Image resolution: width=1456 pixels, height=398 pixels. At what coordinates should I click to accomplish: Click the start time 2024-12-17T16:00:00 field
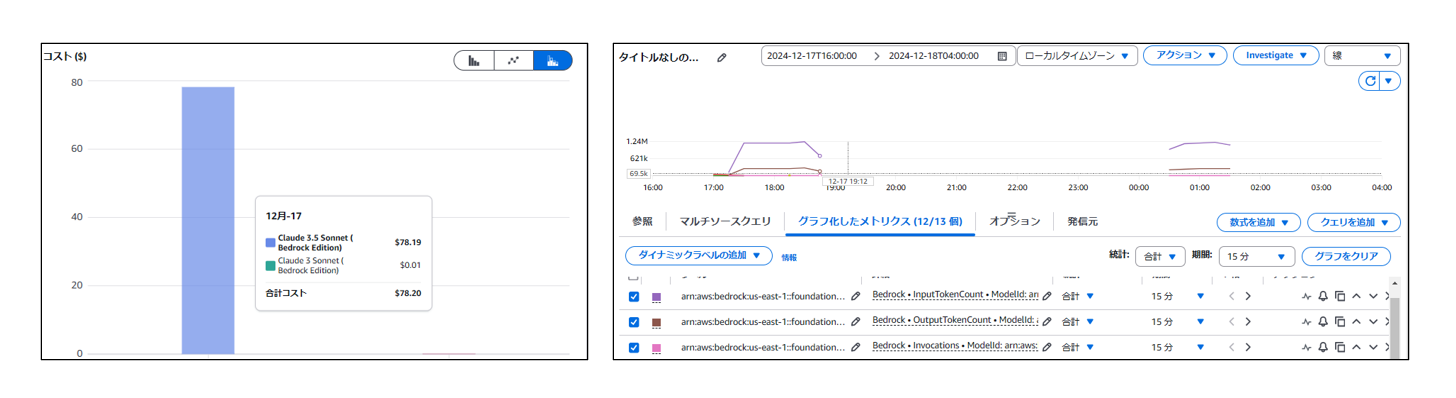click(812, 56)
